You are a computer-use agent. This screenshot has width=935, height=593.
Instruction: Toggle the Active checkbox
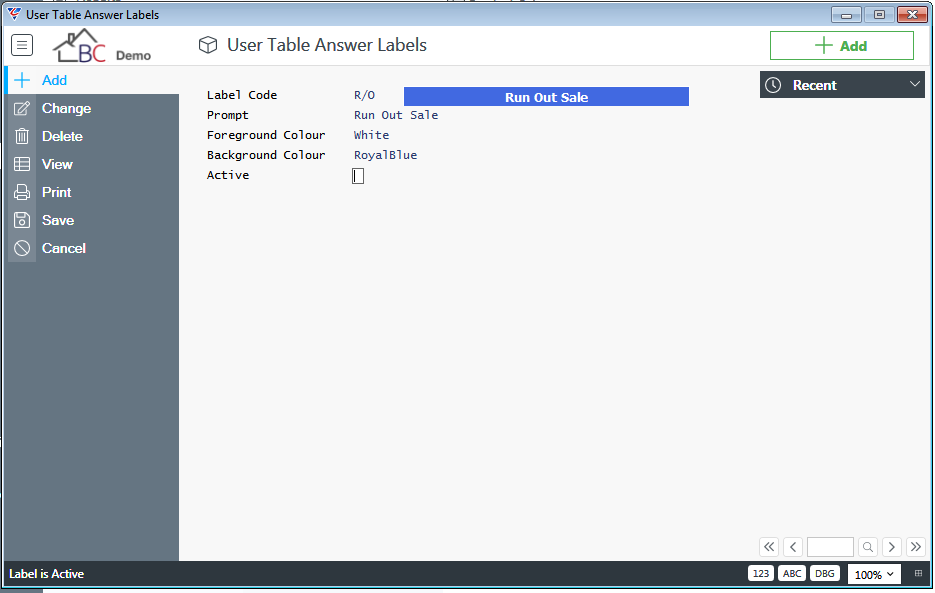pyautogui.click(x=358, y=176)
